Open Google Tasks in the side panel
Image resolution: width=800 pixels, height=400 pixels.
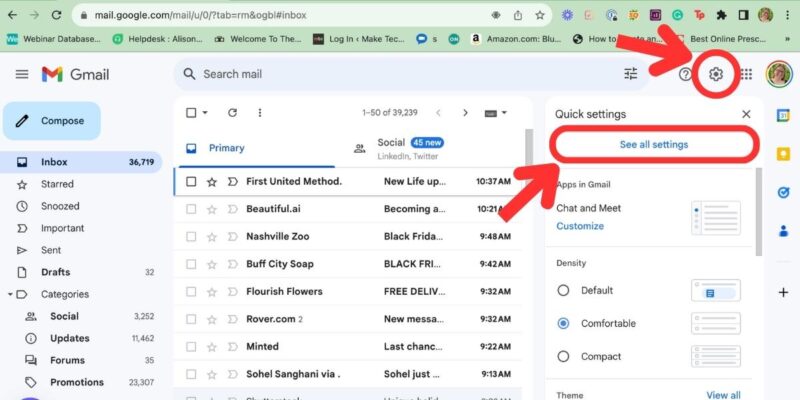(783, 192)
